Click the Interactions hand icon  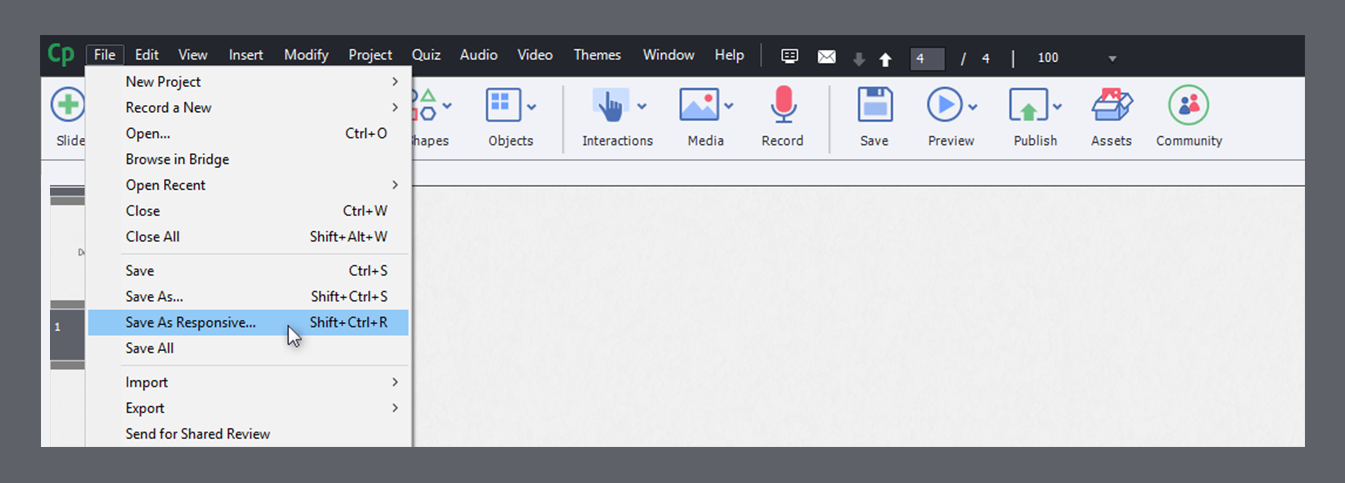610,105
